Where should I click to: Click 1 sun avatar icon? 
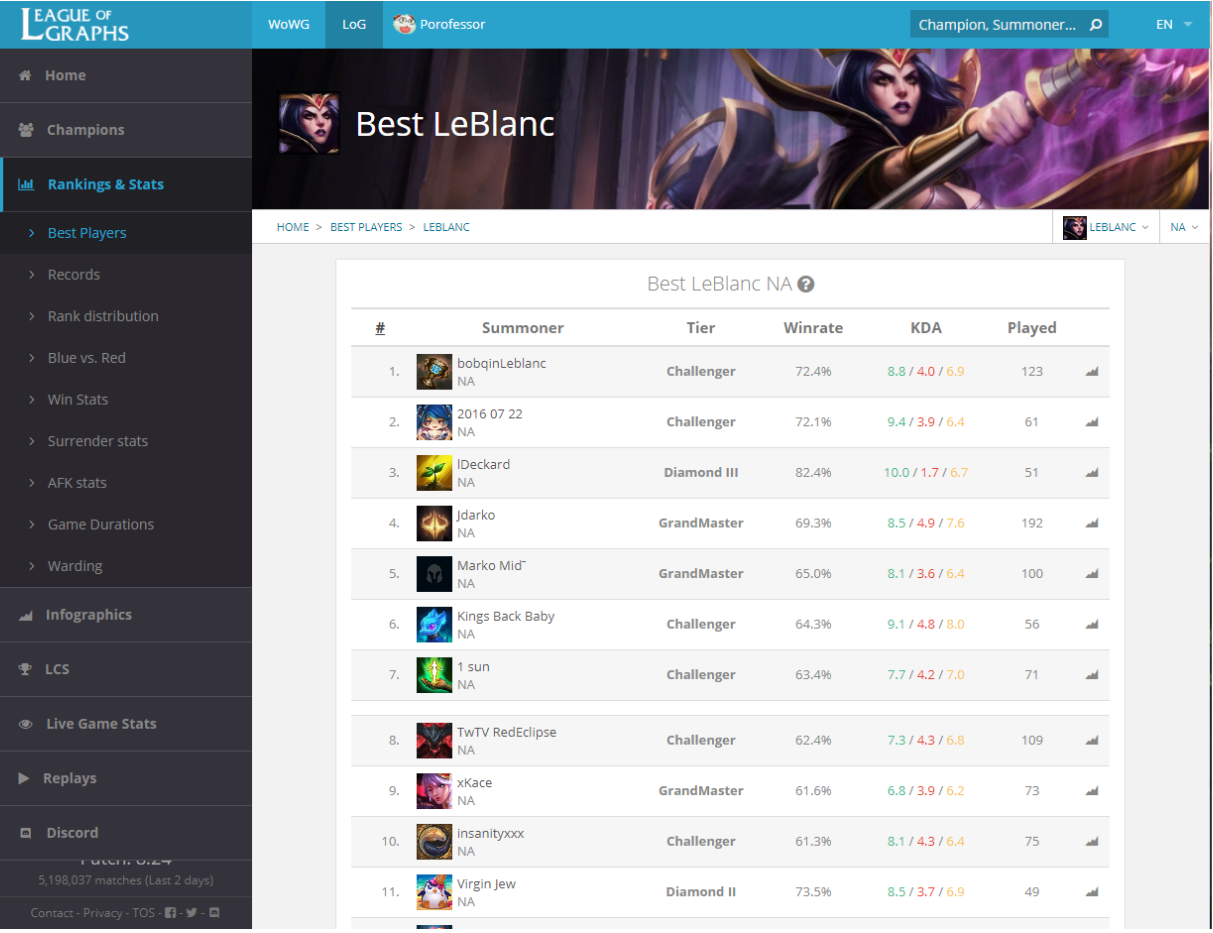(x=434, y=675)
